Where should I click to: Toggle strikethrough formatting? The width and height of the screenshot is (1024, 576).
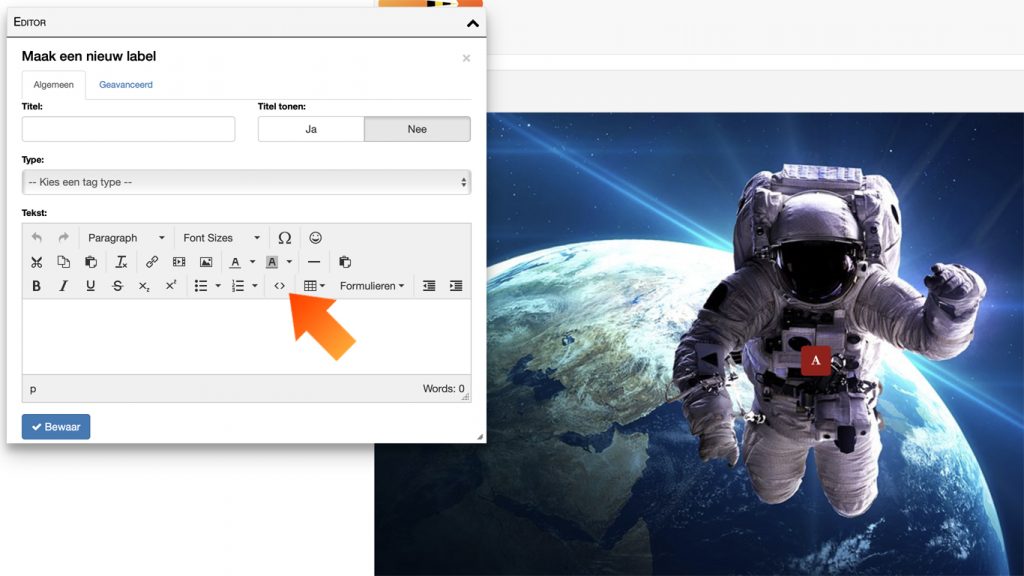(x=118, y=286)
